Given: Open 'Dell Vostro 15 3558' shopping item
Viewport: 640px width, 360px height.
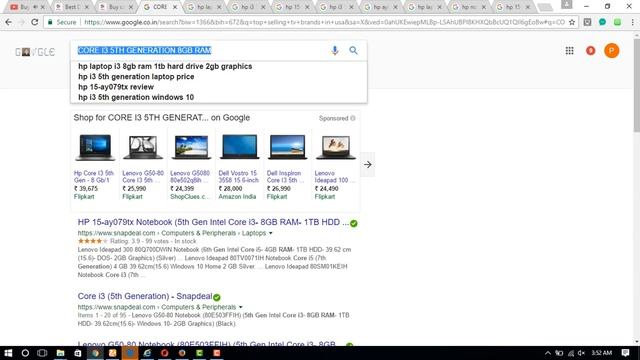Looking at the screenshot, I should [x=238, y=176].
